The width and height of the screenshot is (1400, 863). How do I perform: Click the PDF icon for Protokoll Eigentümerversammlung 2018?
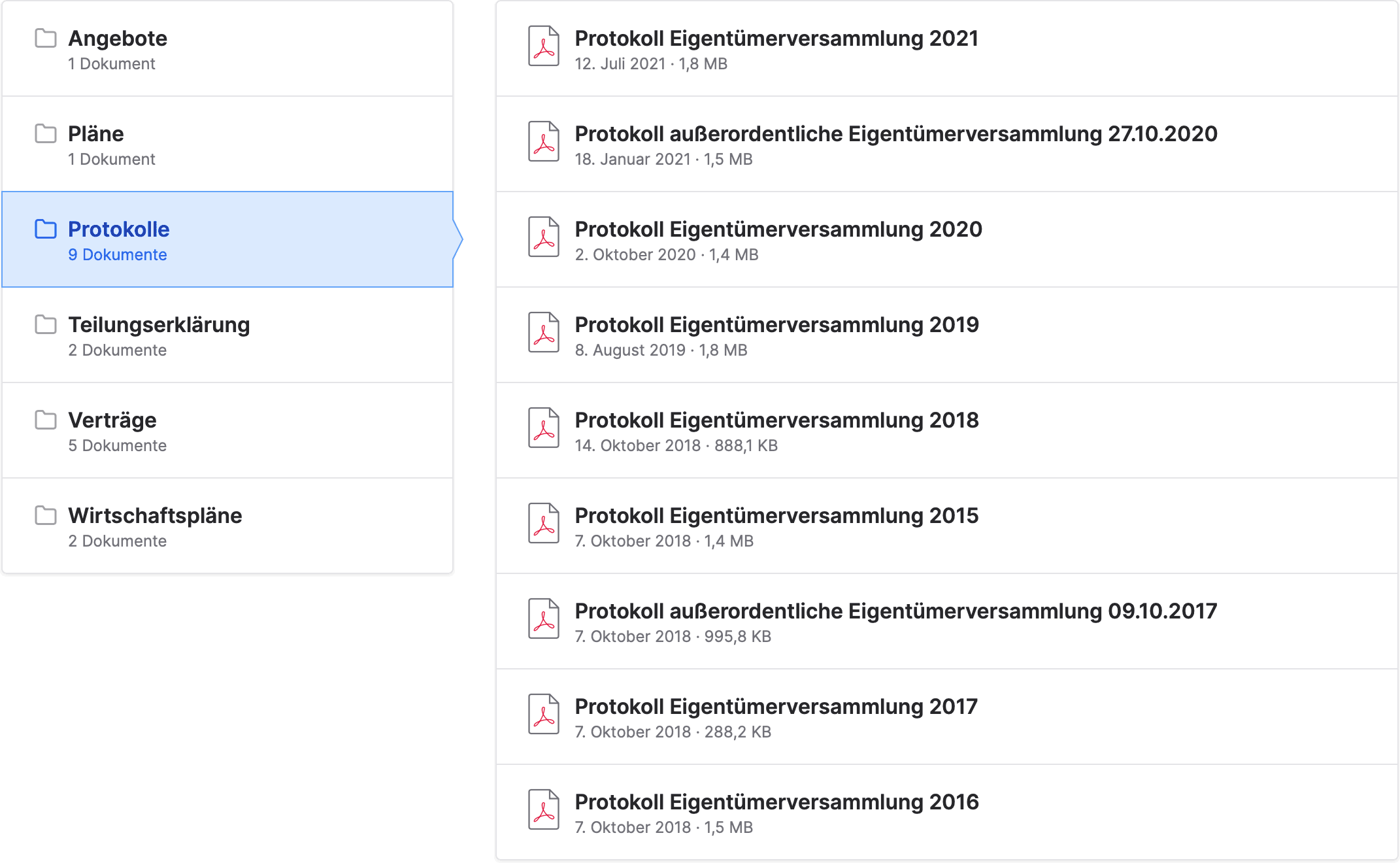(543, 430)
